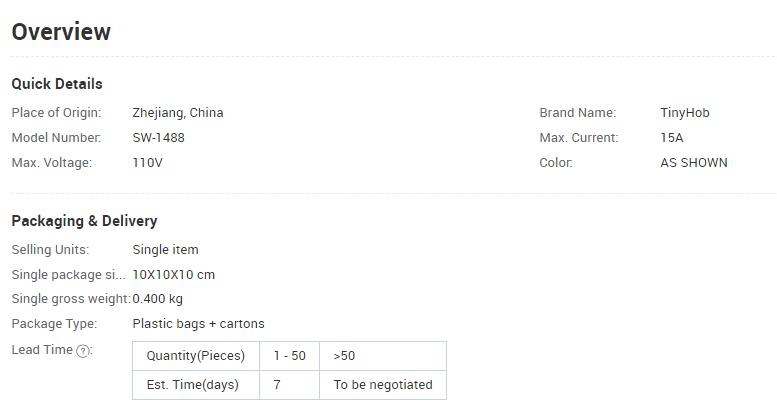Screen dimensions: 777x416
Task: Click the Single item selling units value
Action: tap(165, 250)
